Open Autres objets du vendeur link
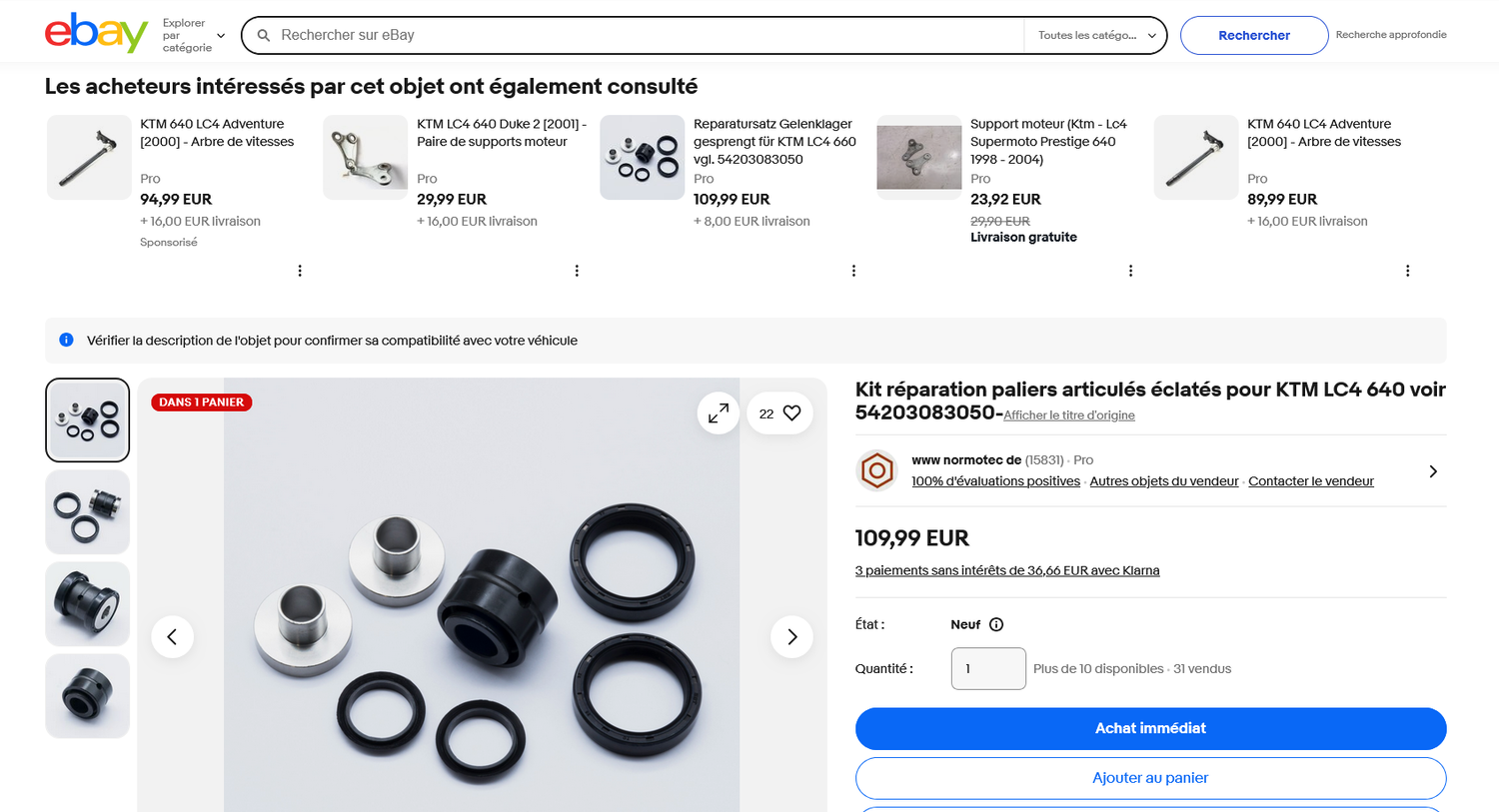The image size is (1499, 812). (x=1164, y=481)
